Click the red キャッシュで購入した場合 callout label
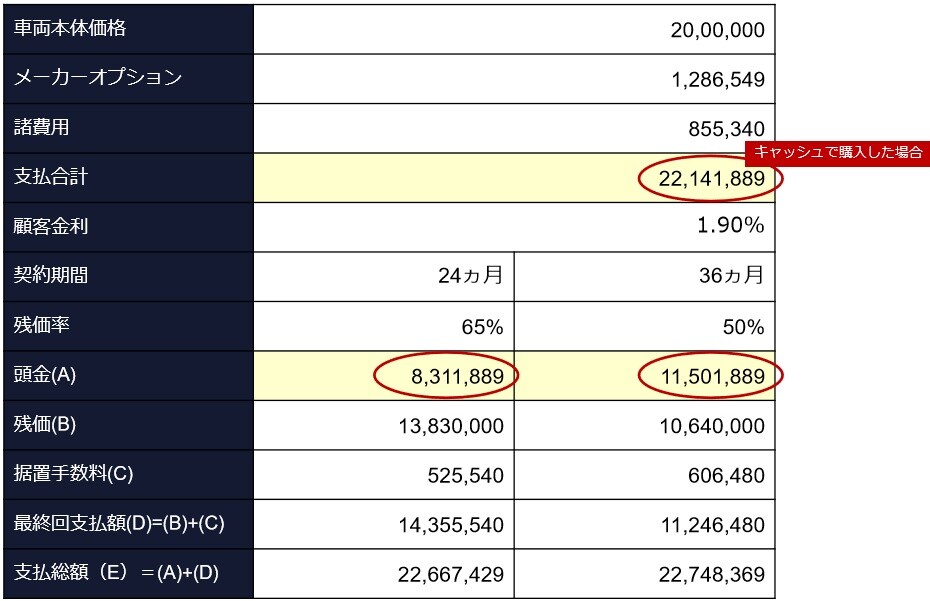Image resolution: width=930 pixels, height=601 pixels. coord(837,152)
